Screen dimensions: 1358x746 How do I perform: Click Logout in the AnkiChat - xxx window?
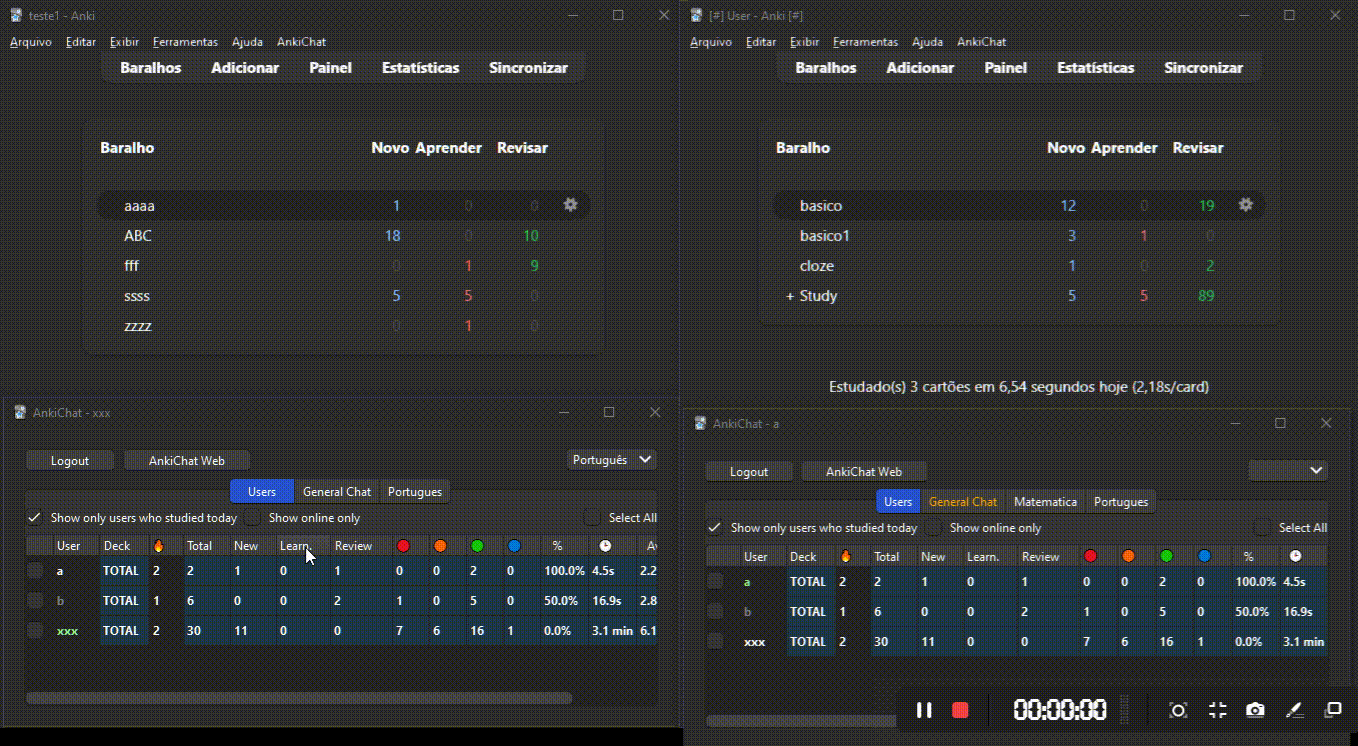pos(70,461)
